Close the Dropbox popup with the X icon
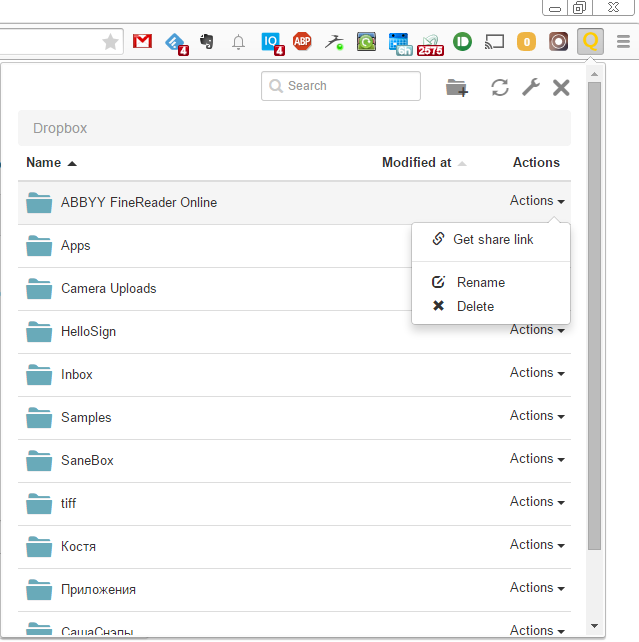The width and height of the screenshot is (639, 642). (561, 88)
